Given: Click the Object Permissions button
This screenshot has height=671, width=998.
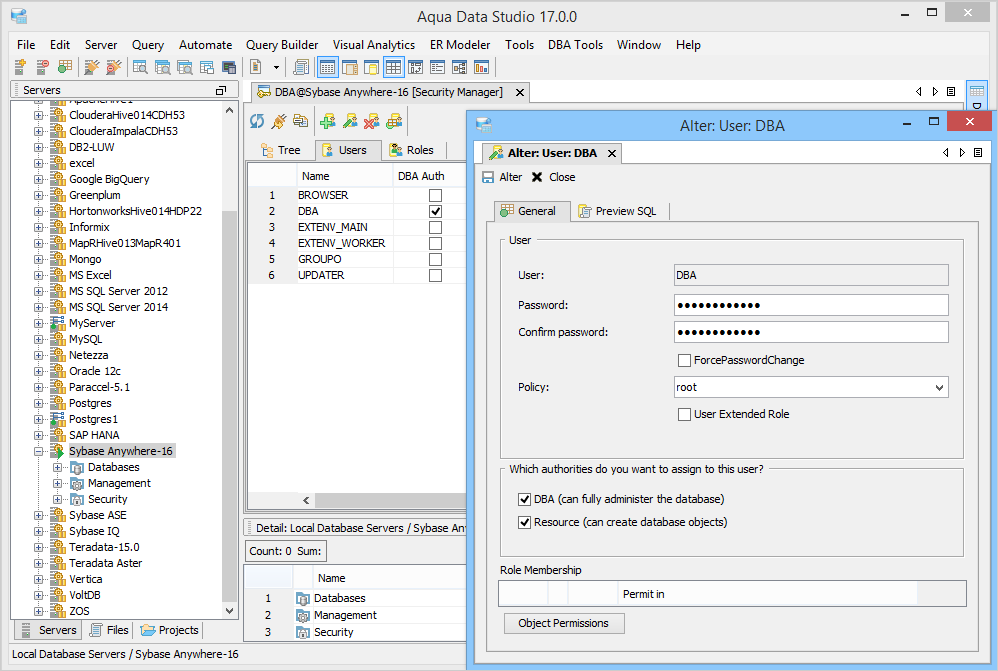Looking at the screenshot, I should [563, 623].
